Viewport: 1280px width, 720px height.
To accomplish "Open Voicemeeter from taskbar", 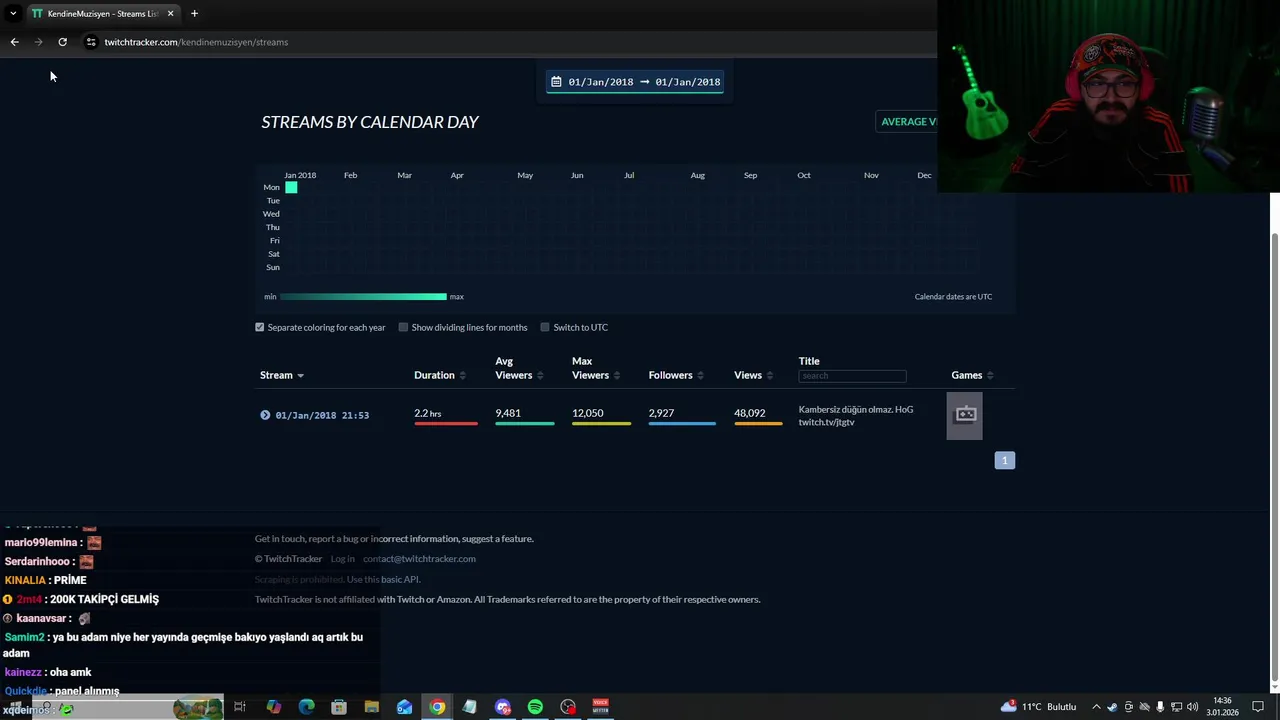I will [601, 707].
